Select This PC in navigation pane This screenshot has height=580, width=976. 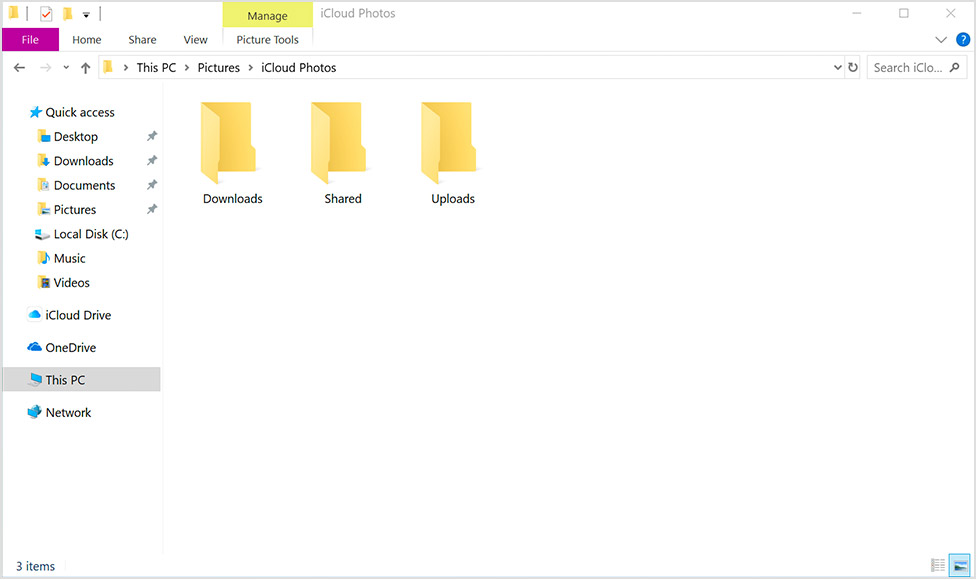point(82,380)
